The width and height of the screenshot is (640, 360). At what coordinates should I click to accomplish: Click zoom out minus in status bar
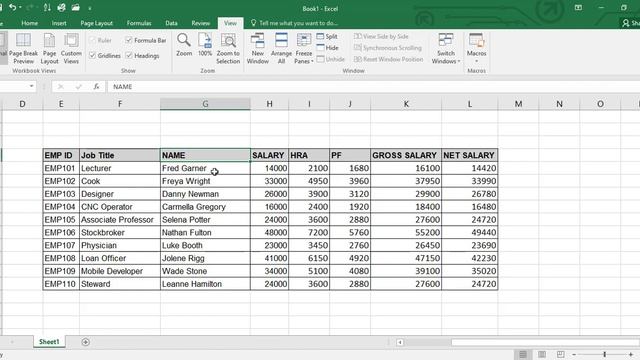point(574,354)
